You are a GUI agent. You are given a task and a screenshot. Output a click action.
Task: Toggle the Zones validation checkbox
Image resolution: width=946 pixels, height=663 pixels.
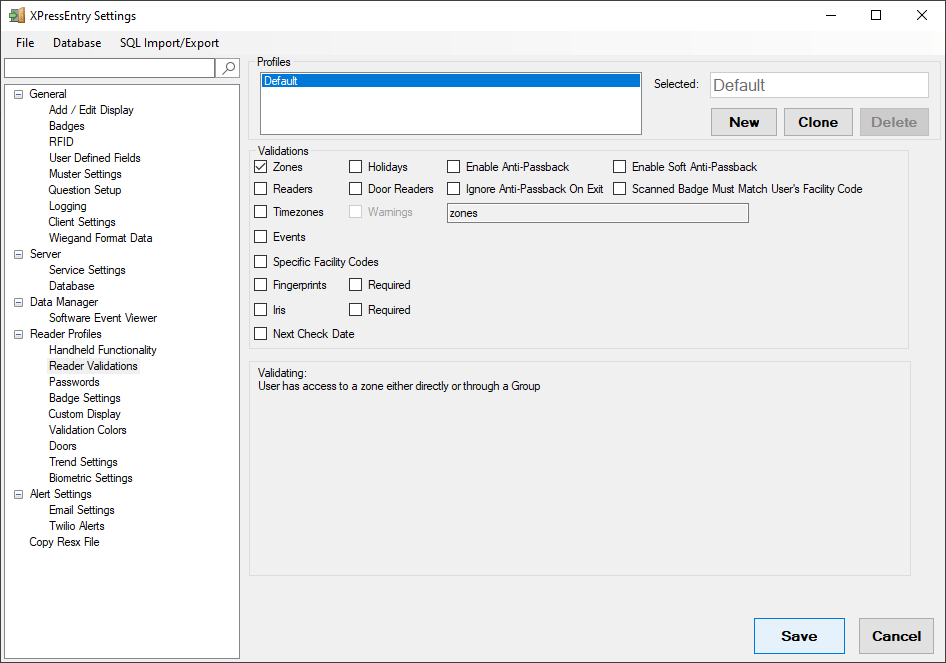[x=261, y=167]
